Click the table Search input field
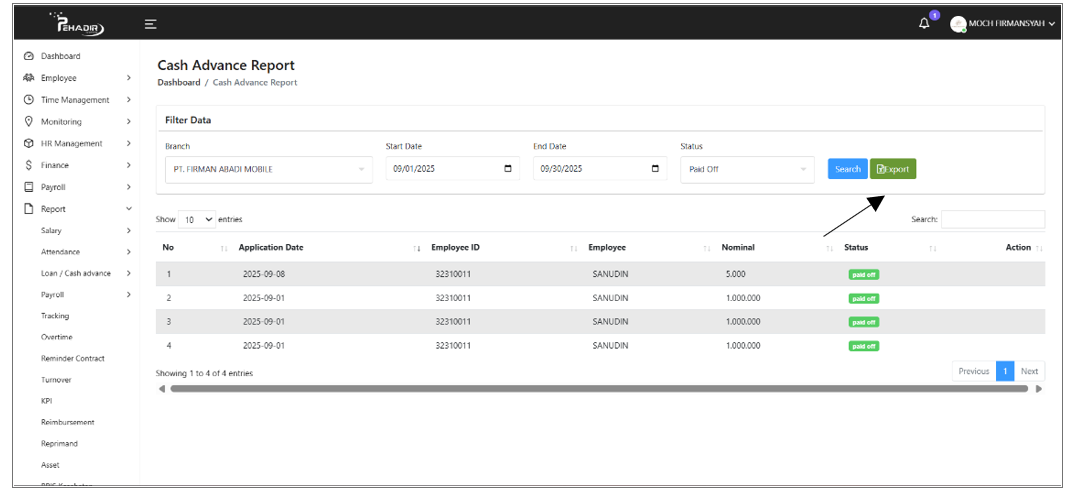Screen dimensions: 1072x501 click(992, 219)
